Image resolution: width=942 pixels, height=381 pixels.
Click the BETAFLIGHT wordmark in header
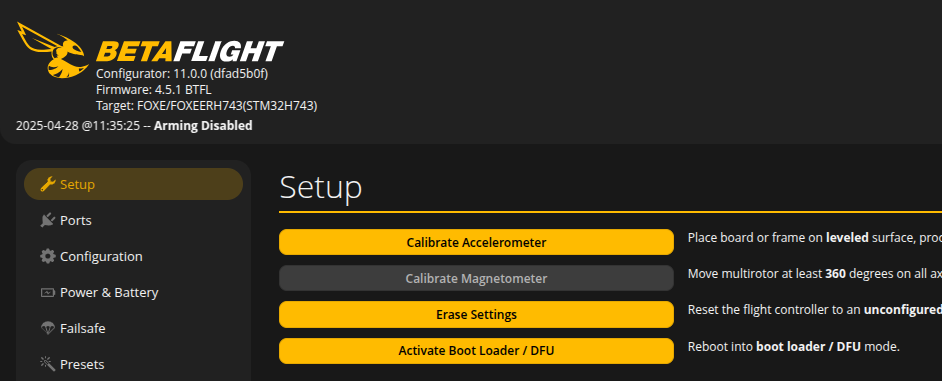pyautogui.click(x=189, y=52)
